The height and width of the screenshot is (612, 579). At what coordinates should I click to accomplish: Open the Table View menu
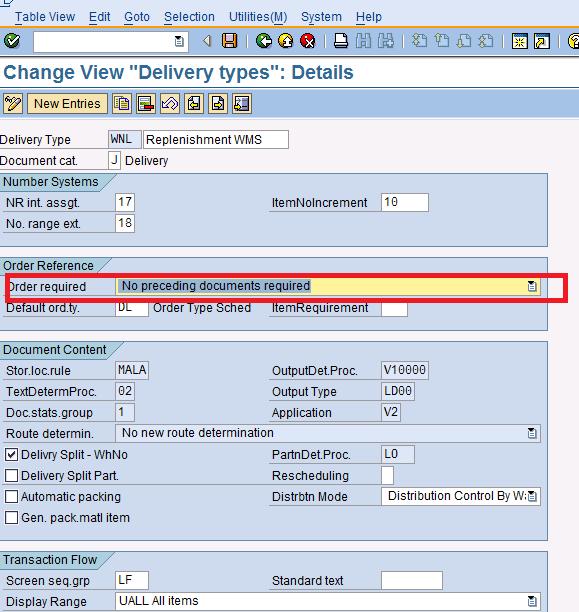[x=45, y=17]
